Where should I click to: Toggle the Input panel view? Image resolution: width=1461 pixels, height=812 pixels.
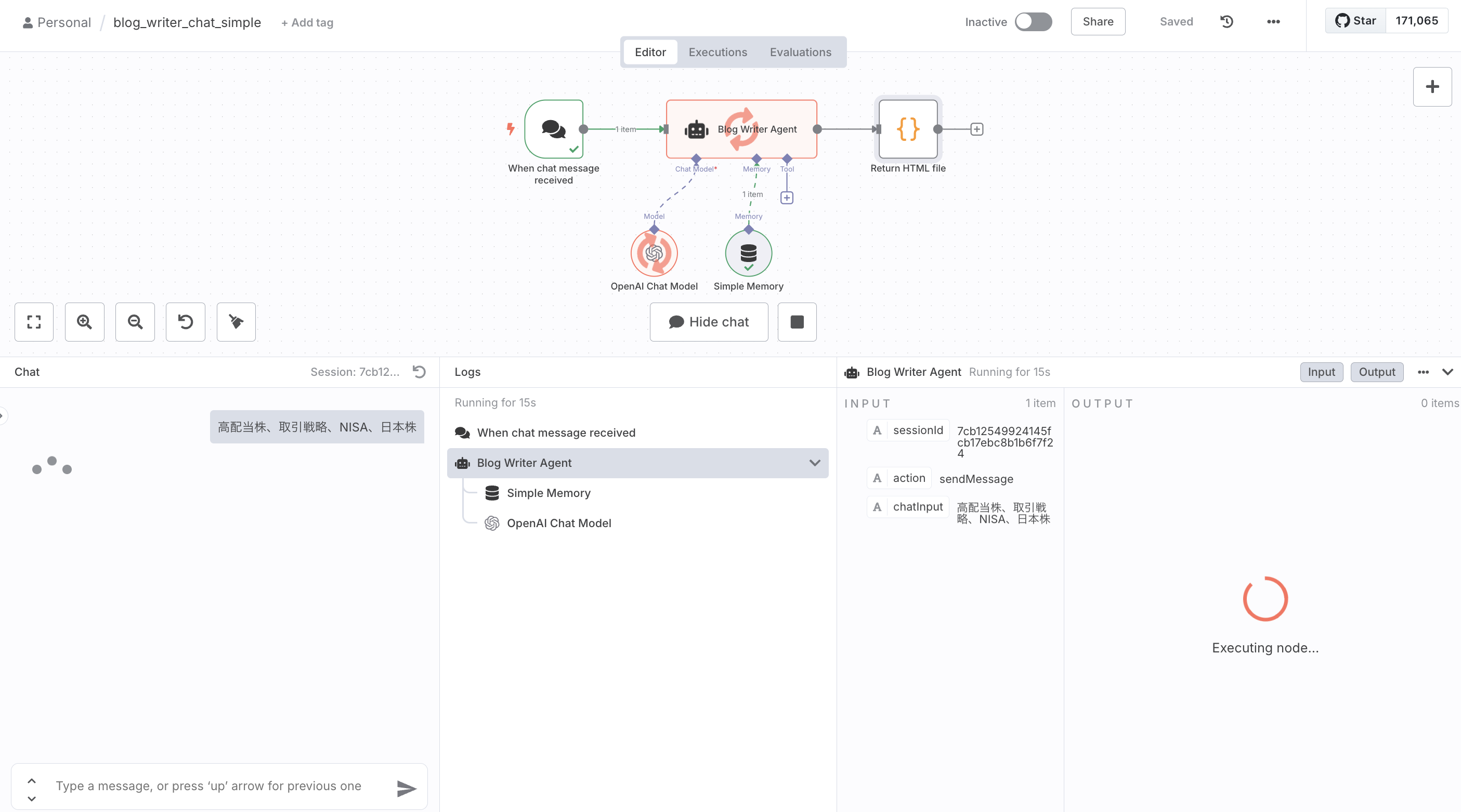pyautogui.click(x=1321, y=372)
